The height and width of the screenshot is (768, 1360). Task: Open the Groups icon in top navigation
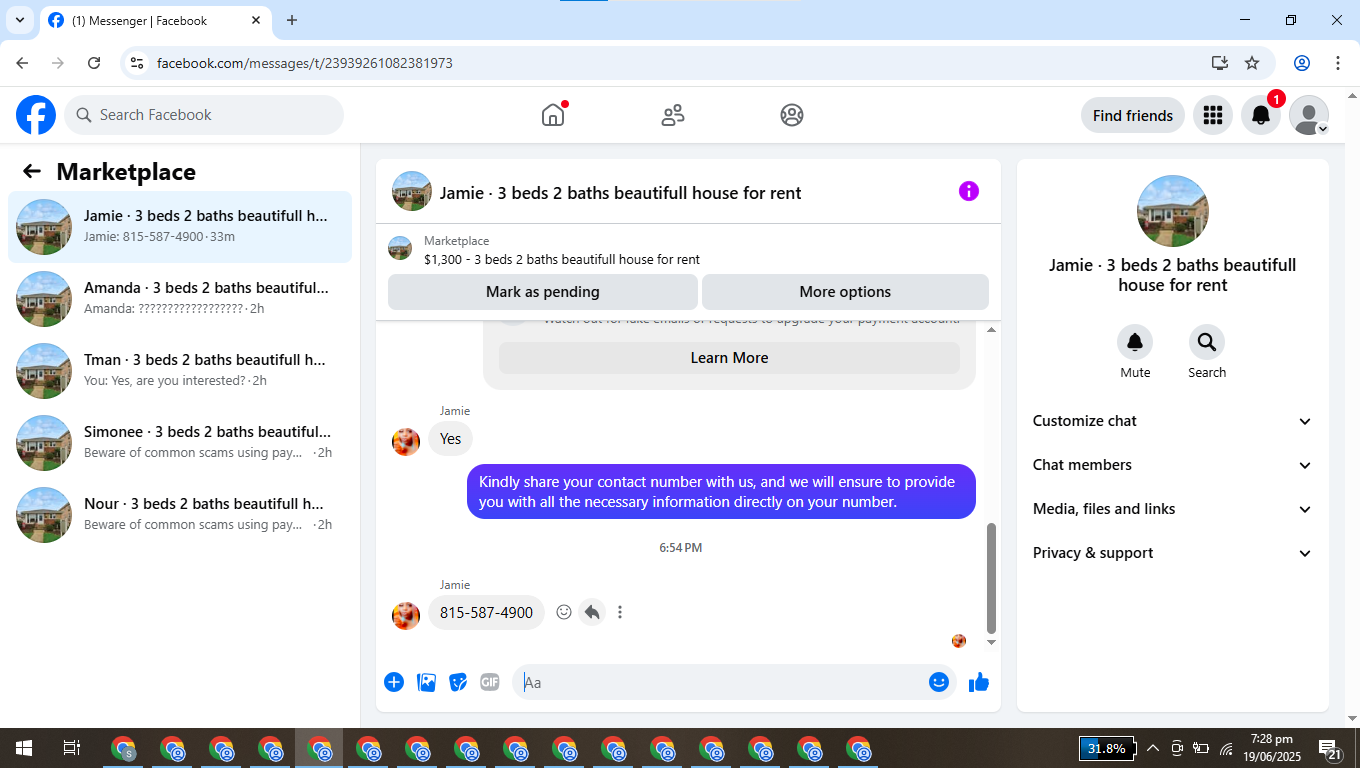click(792, 115)
